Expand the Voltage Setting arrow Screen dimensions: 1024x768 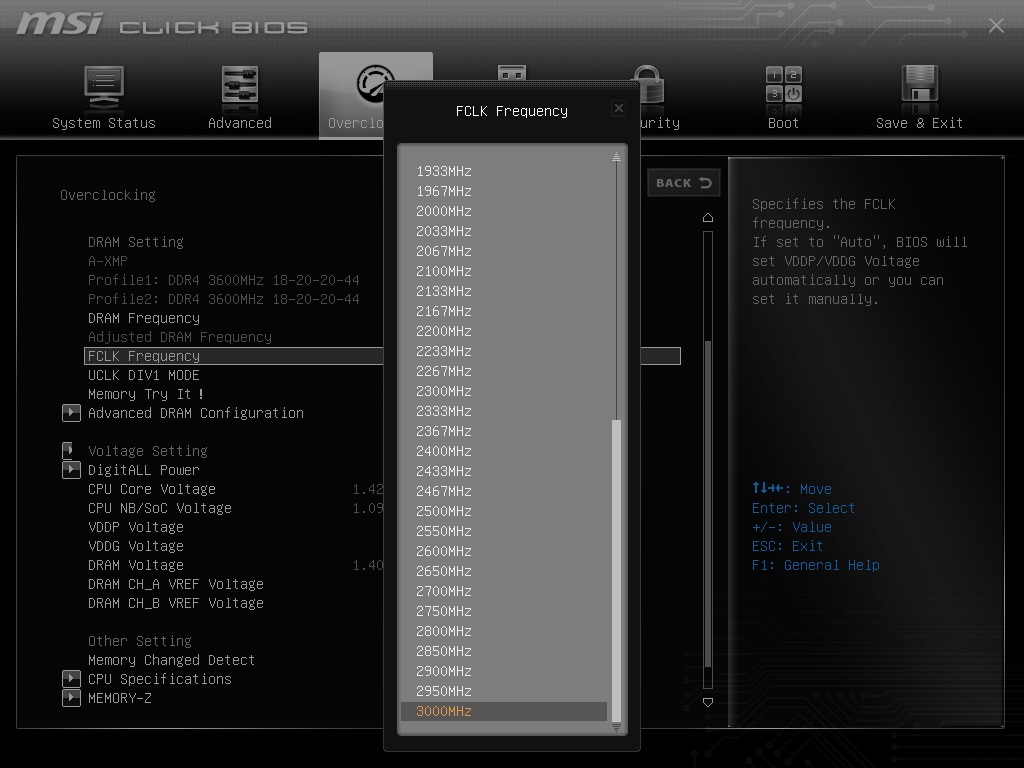(x=68, y=451)
